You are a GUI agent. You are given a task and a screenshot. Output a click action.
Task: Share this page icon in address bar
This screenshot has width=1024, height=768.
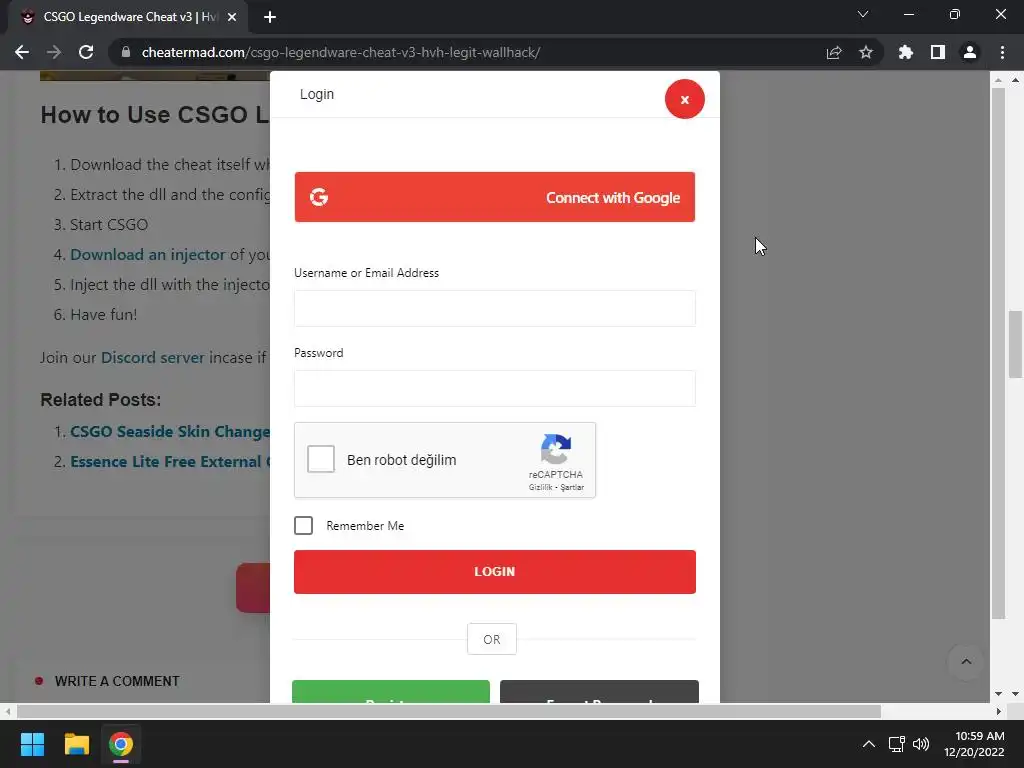(x=834, y=52)
